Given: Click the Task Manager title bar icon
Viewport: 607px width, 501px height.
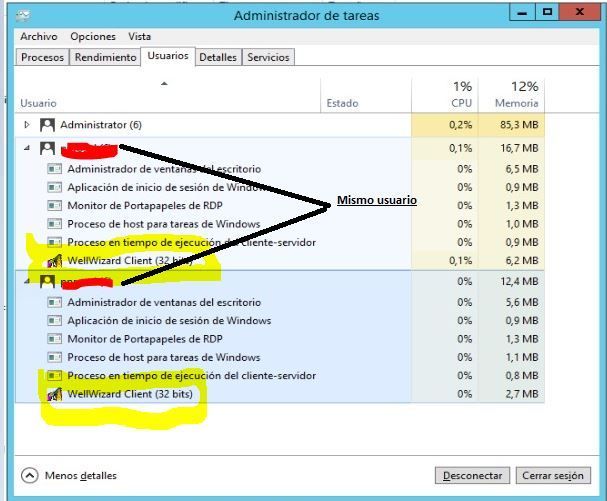Looking at the screenshot, I should (x=23, y=15).
